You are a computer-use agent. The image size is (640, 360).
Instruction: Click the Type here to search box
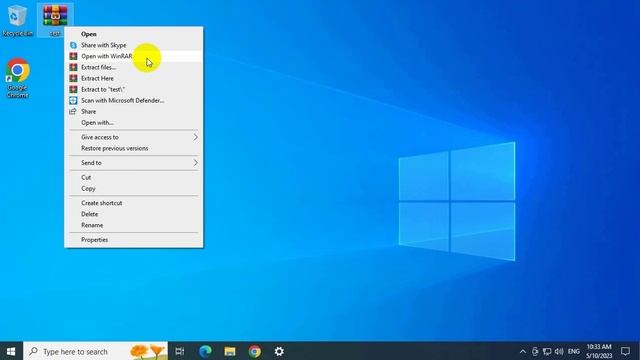[x=96, y=351]
